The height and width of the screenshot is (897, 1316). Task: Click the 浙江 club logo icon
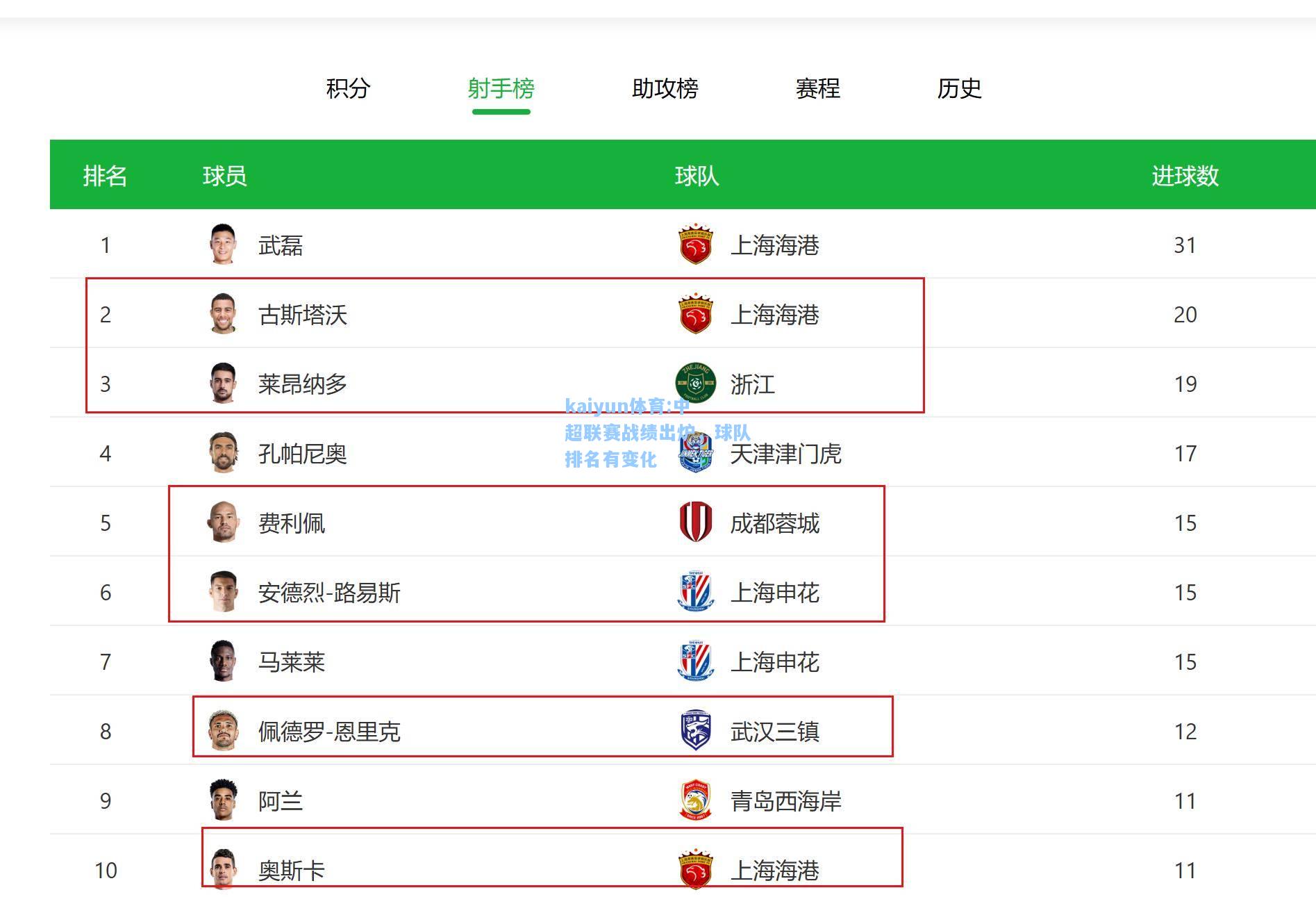coord(695,383)
